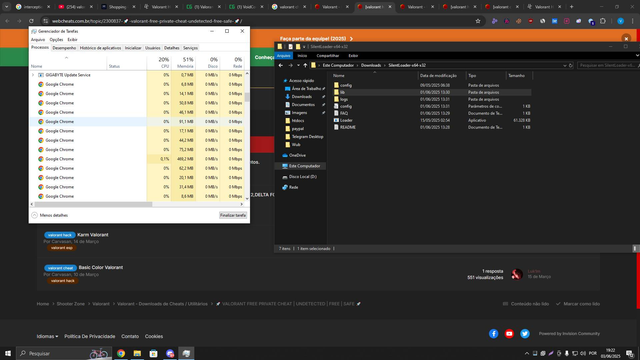640x360 pixels.
Task: Open Arquivo menu in Task Manager
Action: pyautogui.click(x=38, y=40)
